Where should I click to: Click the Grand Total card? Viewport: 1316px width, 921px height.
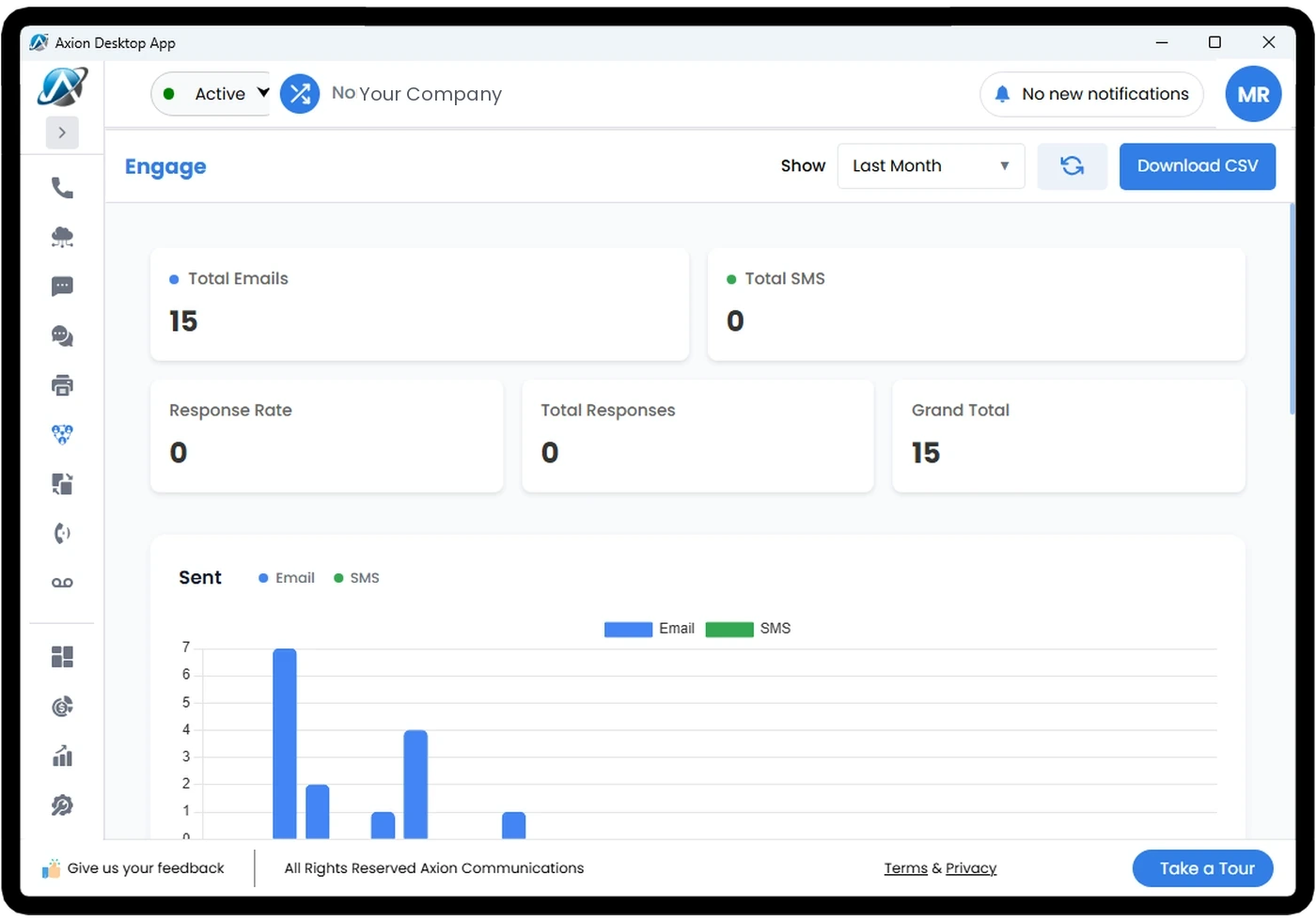(1068, 436)
